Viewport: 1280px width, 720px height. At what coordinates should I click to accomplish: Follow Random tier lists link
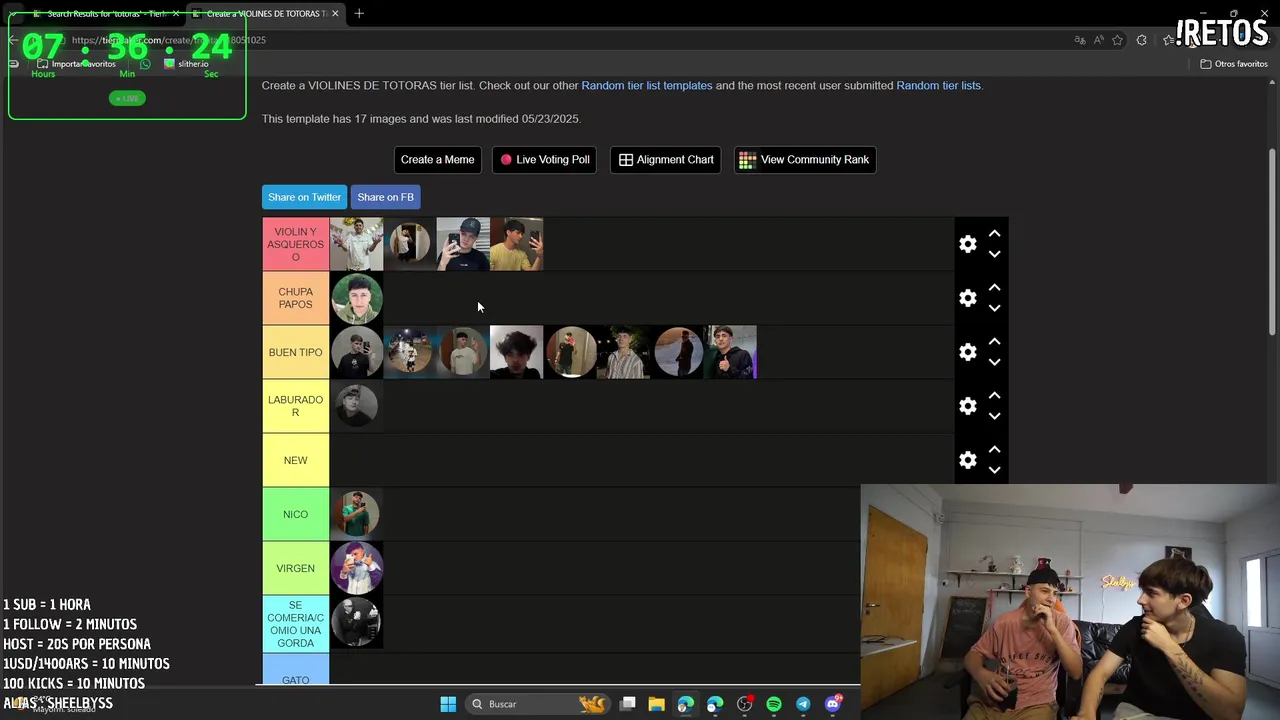938,86
